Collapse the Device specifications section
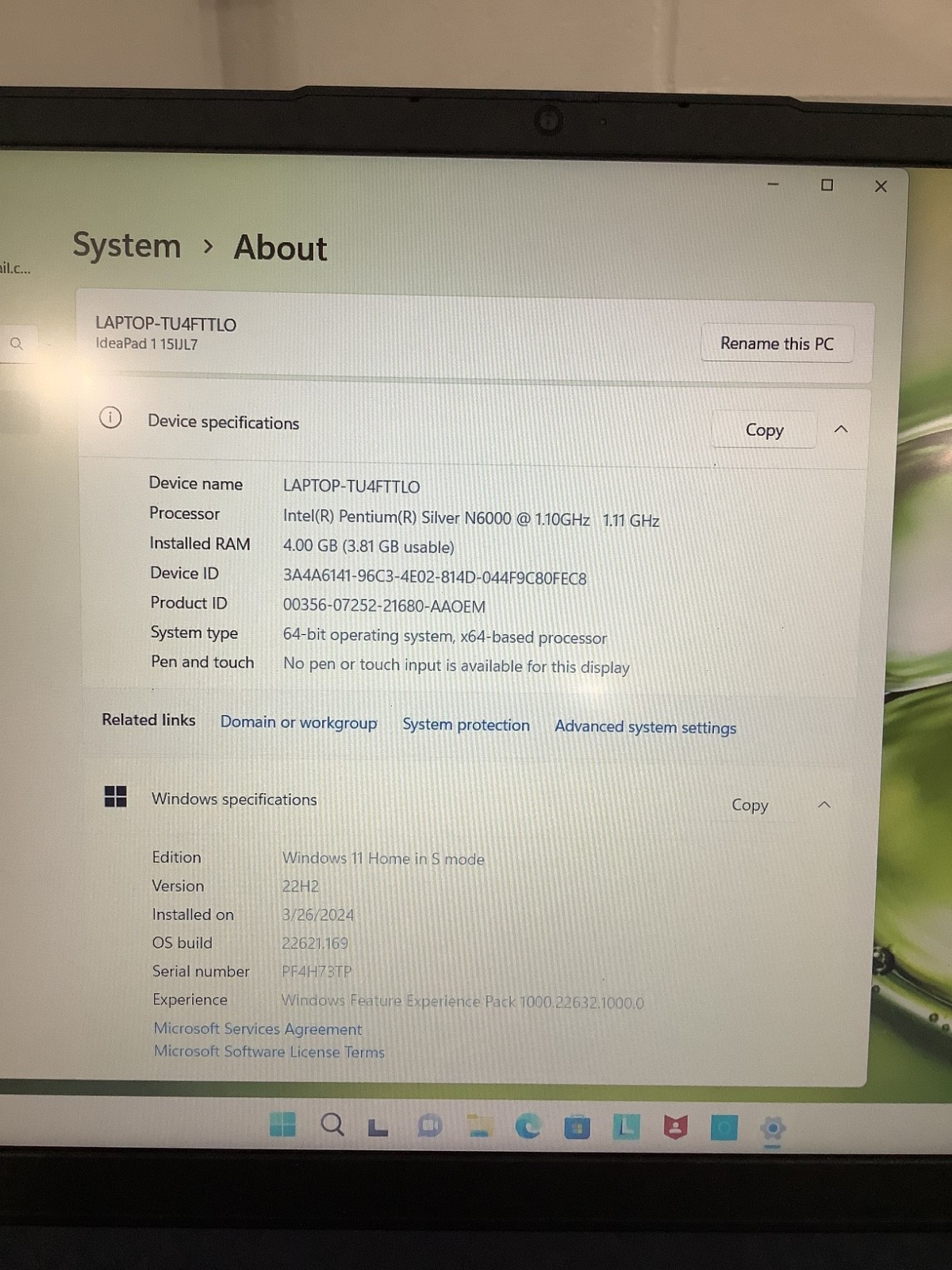Screen dimensions: 952x1270 tap(841, 429)
